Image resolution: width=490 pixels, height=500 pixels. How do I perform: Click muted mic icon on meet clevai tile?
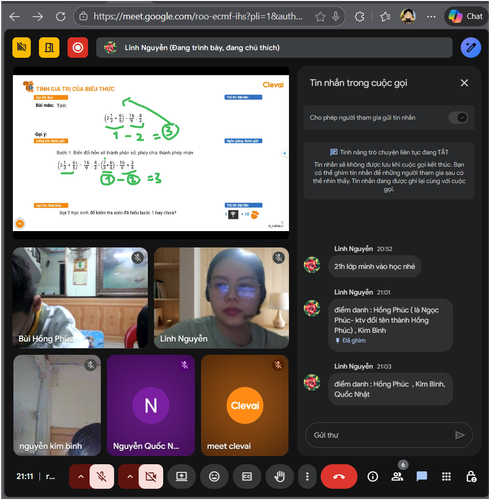pyautogui.click(x=278, y=365)
